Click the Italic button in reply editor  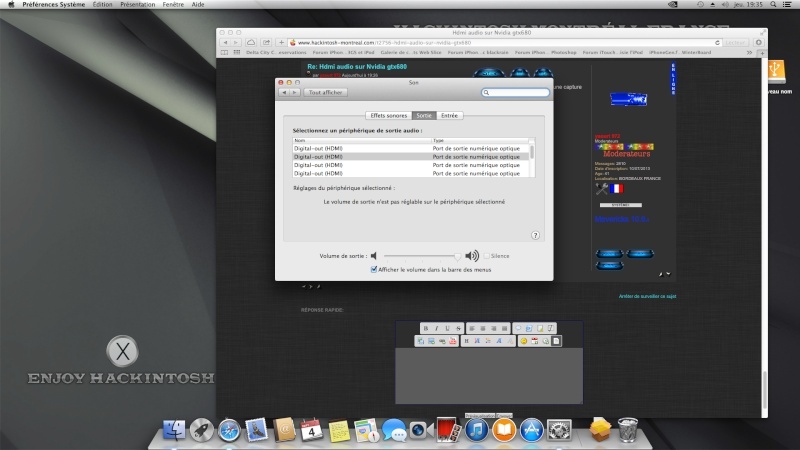[x=437, y=328]
